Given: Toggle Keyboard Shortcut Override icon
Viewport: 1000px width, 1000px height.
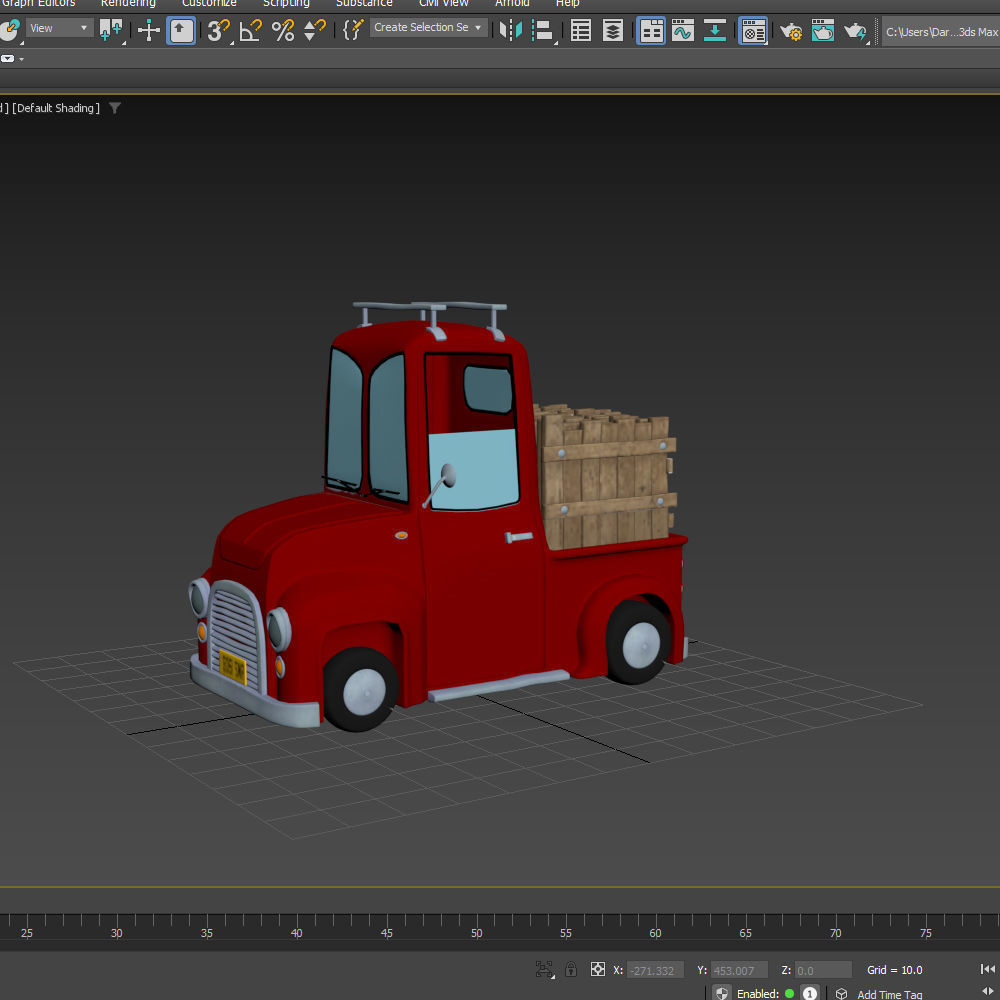Looking at the screenshot, I should tap(181, 31).
